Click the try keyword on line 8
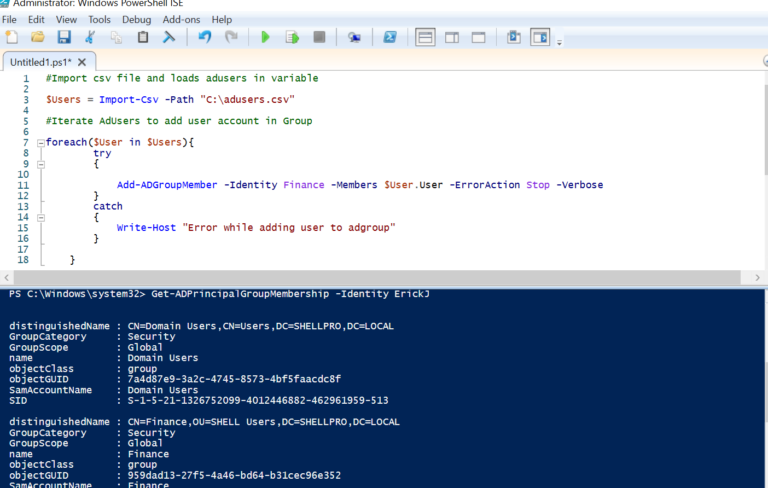This screenshot has width=768, height=488. [x=102, y=153]
